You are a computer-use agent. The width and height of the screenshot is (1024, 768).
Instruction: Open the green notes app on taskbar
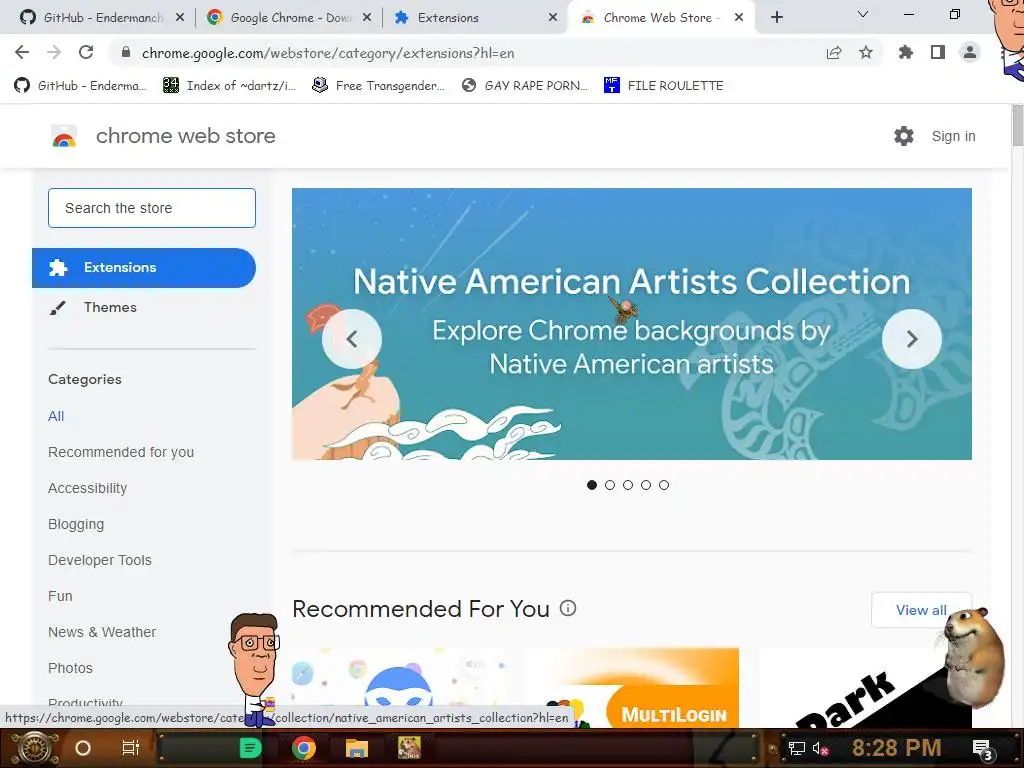[250, 748]
